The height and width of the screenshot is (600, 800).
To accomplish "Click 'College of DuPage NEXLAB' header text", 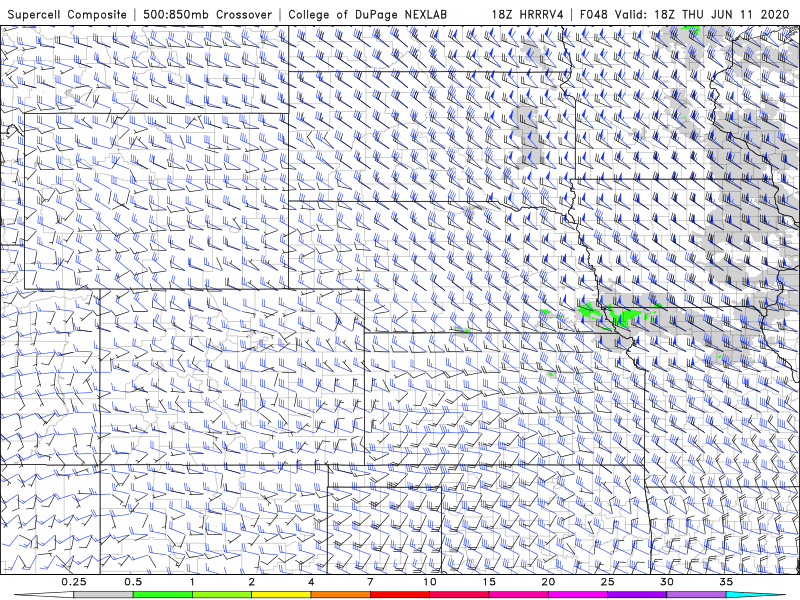I will pyautogui.click(x=367, y=14).
